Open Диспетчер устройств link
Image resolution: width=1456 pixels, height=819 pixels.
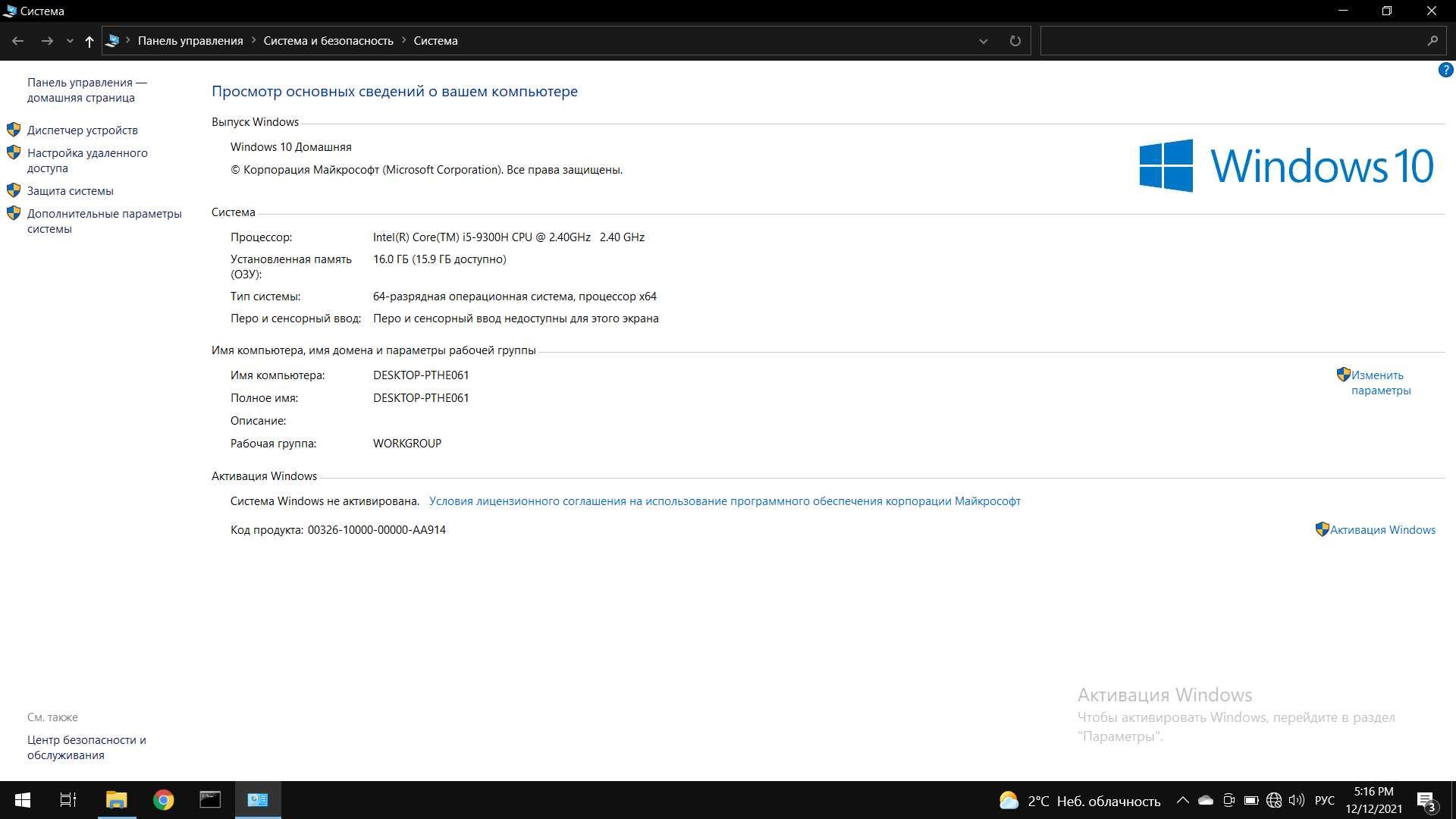[83, 130]
